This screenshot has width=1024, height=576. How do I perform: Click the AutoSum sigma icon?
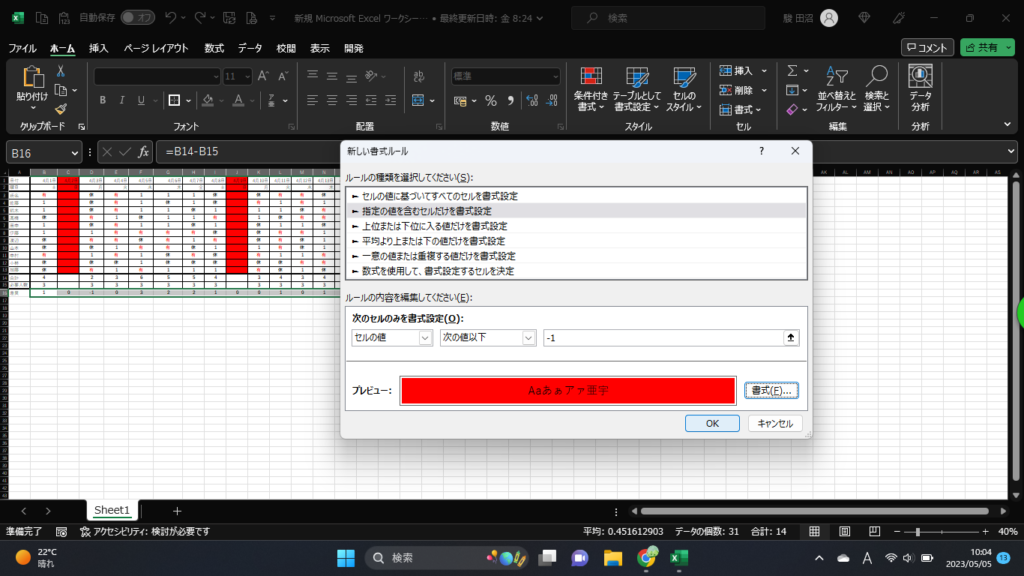point(792,71)
